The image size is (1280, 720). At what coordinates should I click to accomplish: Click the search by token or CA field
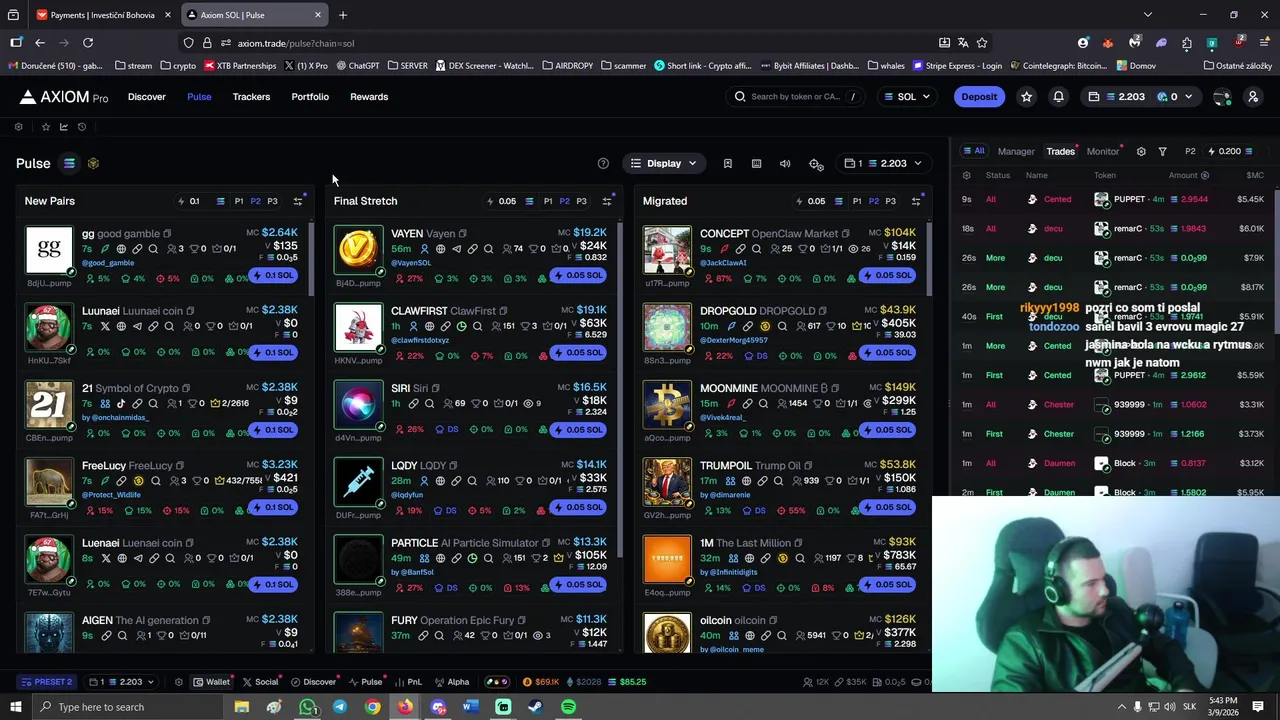coord(795,97)
